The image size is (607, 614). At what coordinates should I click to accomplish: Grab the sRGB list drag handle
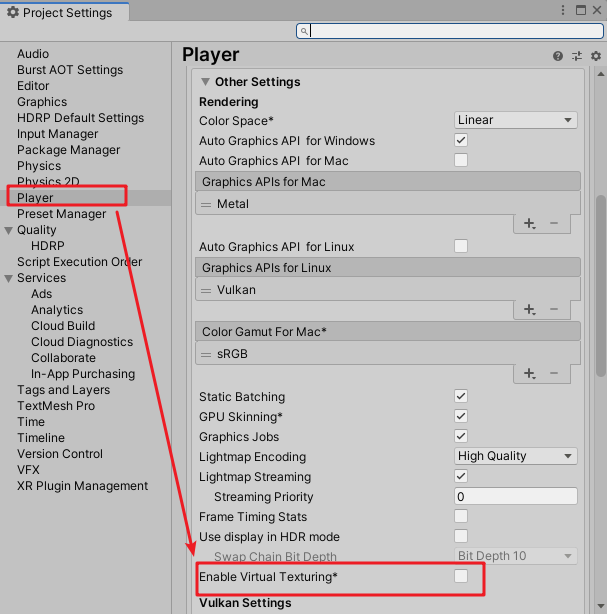click(x=206, y=354)
